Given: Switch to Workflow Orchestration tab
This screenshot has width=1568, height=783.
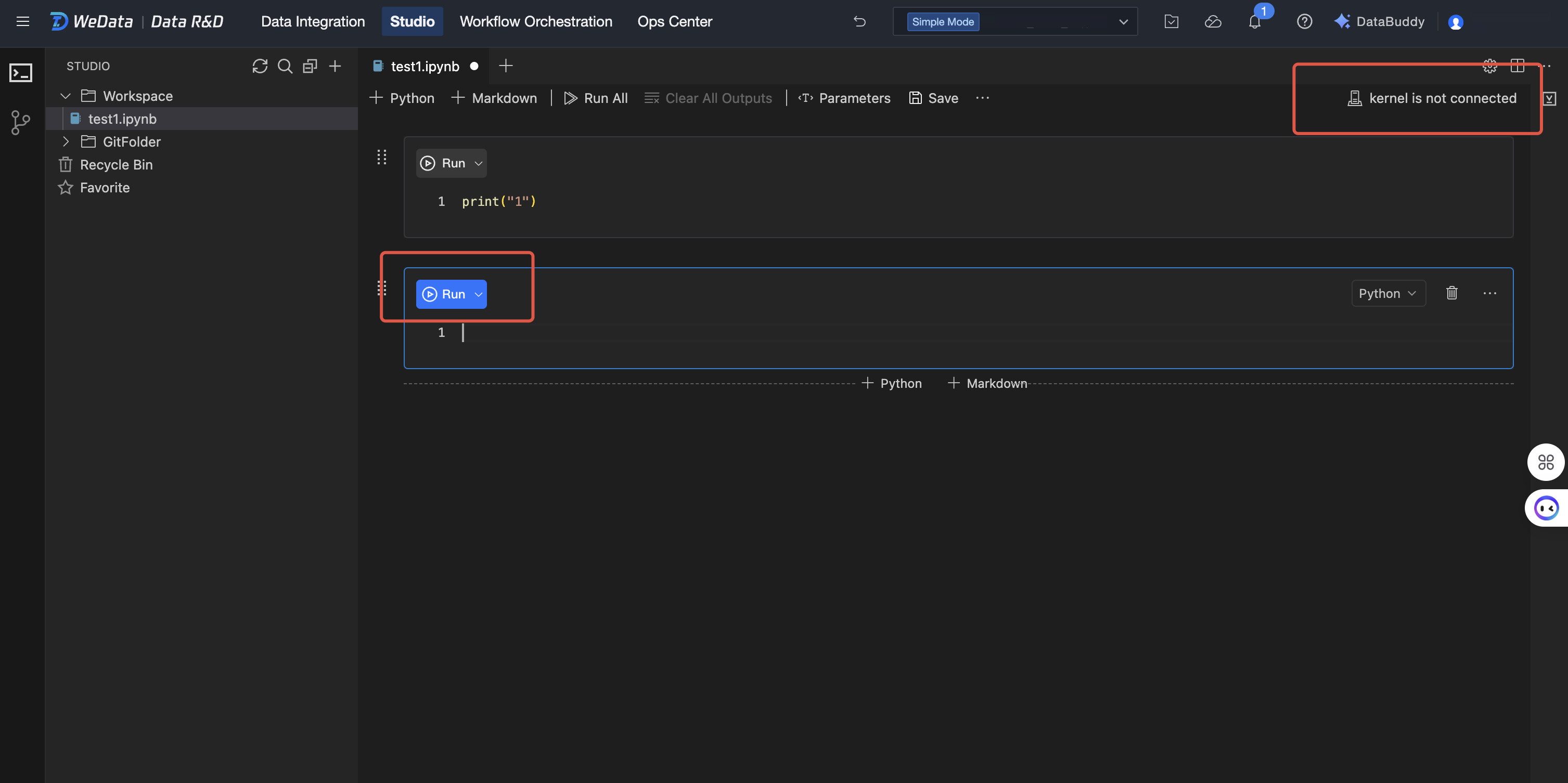Looking at the screenshot, I should [x=536, y=22].
